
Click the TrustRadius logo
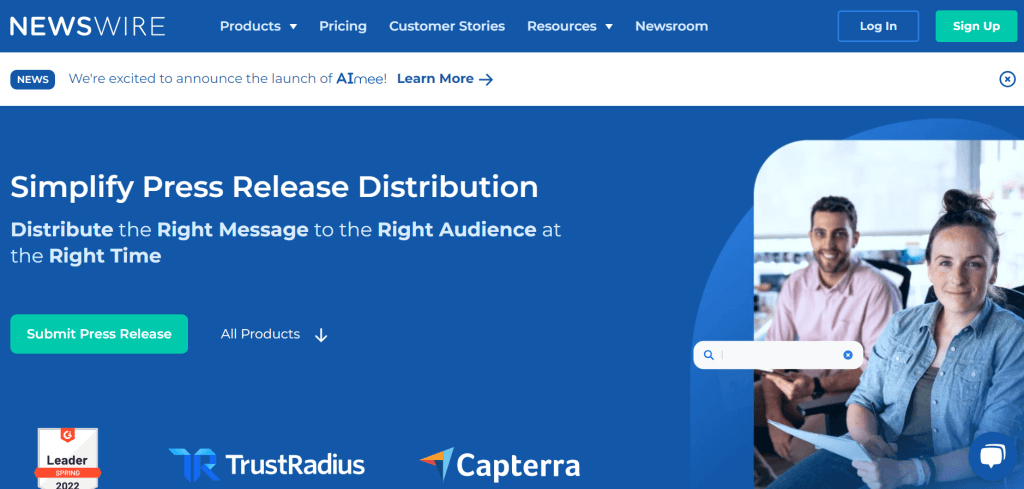pyautogui.click(x=267, y=464)
